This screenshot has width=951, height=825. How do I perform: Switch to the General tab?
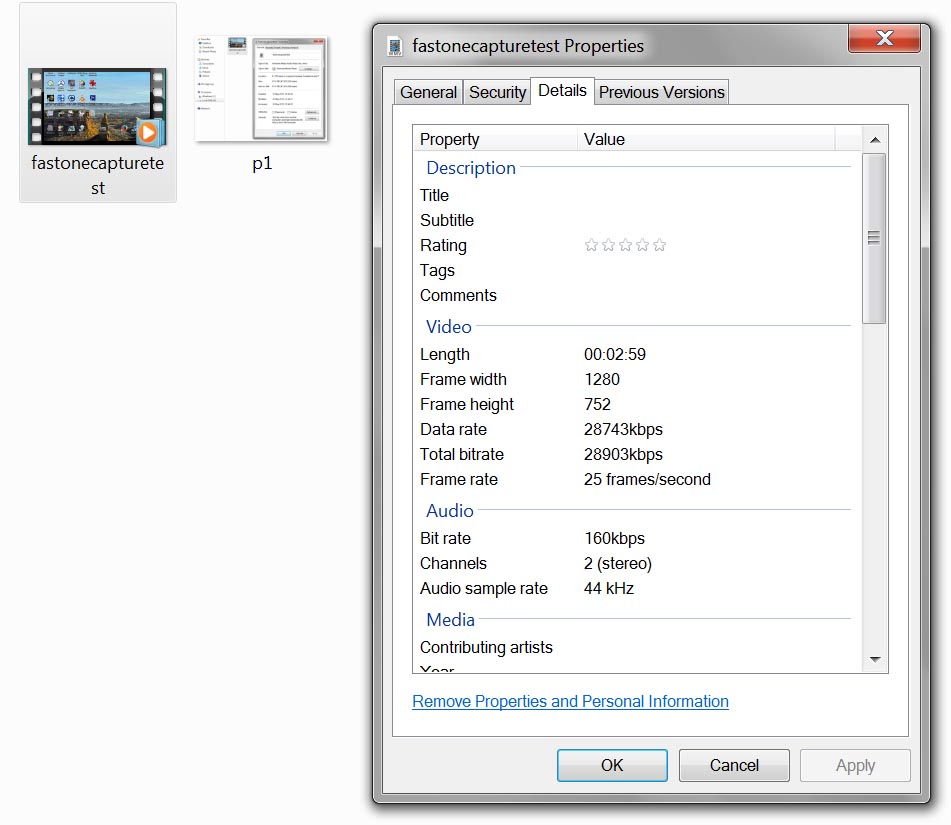[x=428, y=92]
